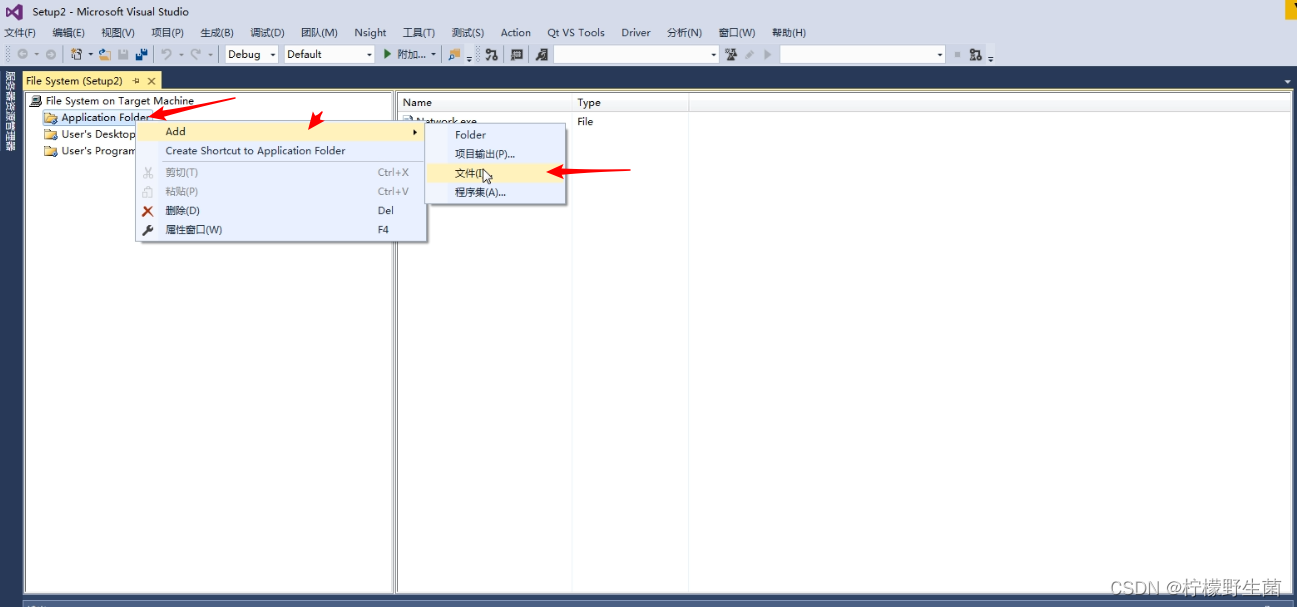Image resolution: width=1297 pixels, height=607 pixels.
Task: Open the Test (测试) menu
Action: 468,32
